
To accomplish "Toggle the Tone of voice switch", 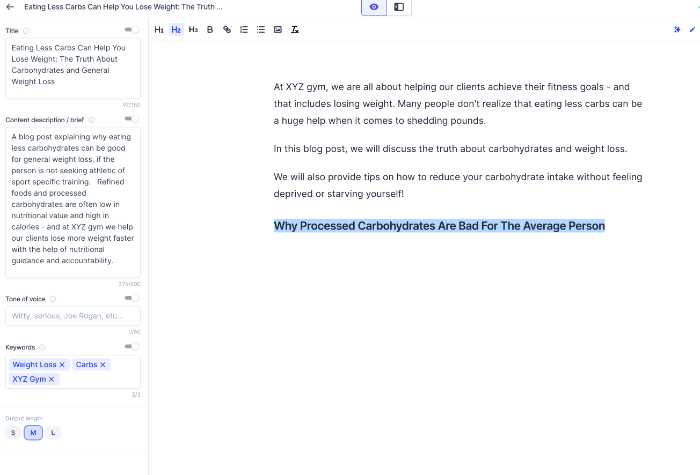I will pyautogui.click(x=131, y=298).
